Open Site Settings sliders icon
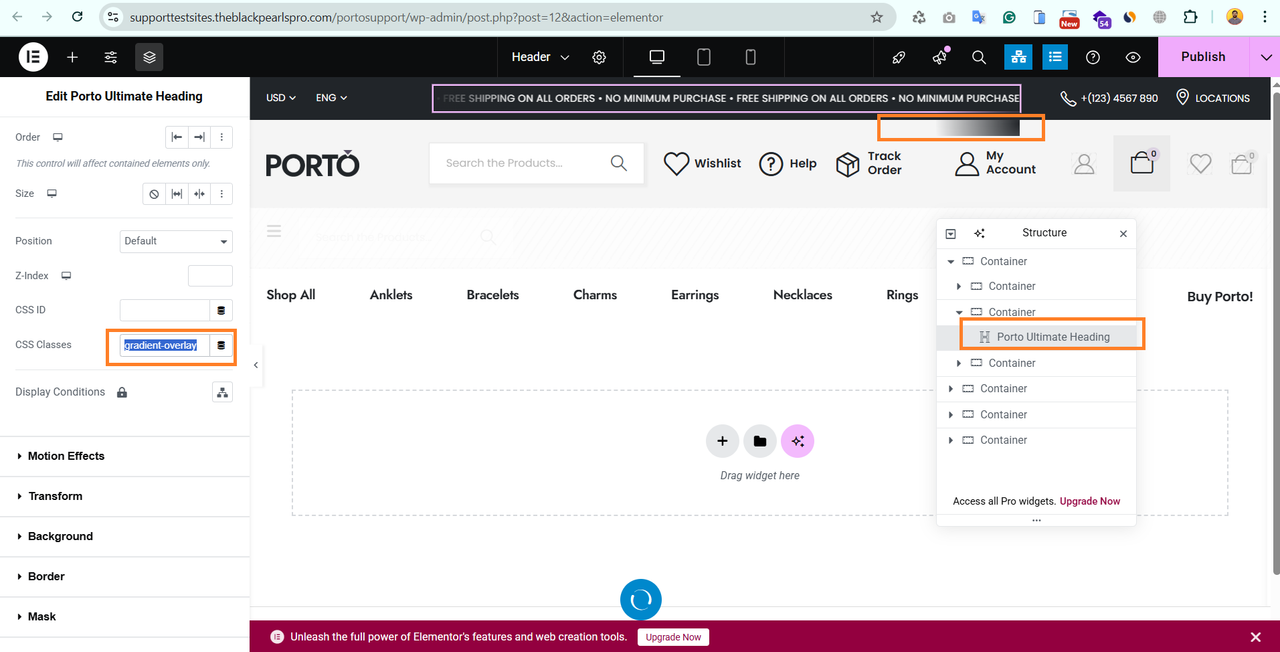The image size is (1280, 652). coord(111,57)
